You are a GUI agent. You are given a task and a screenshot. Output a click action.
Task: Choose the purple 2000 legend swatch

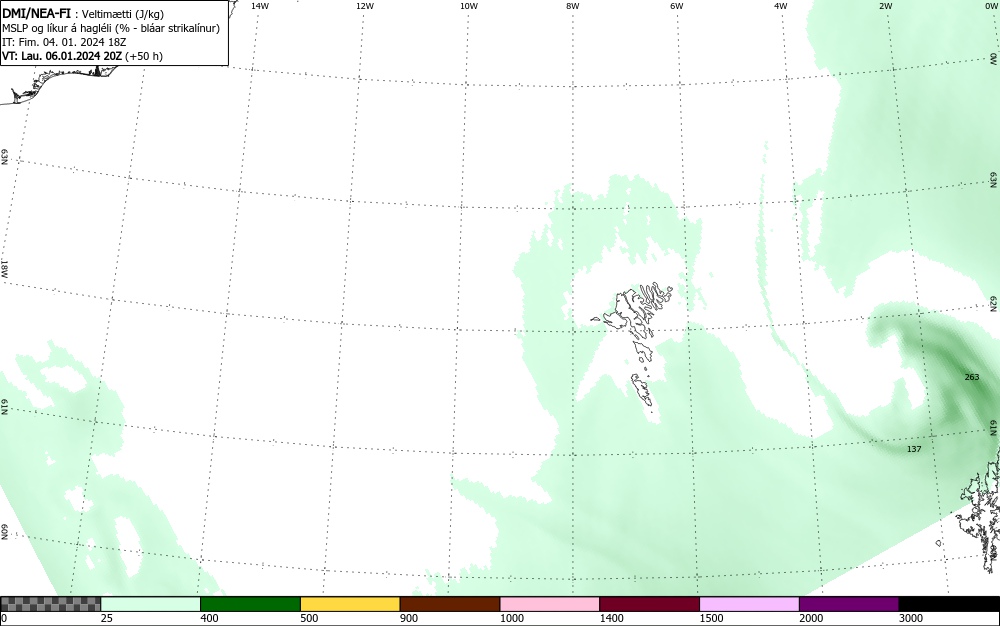[849, 604]
